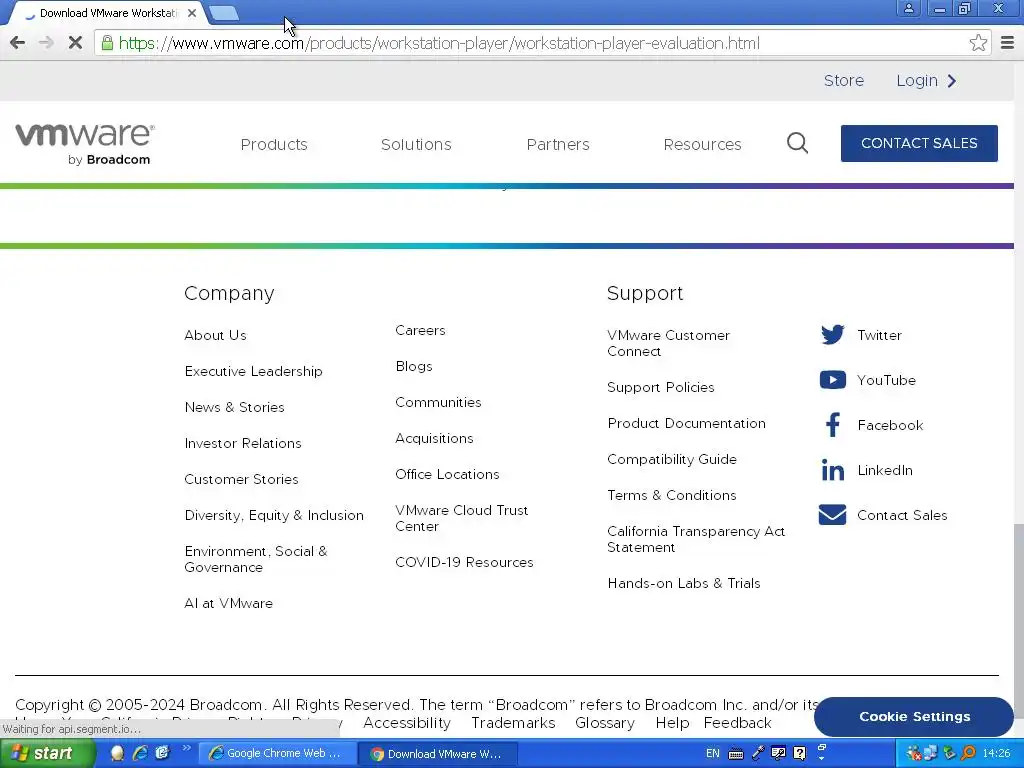
Task: Open the Resources menu
Action: (x=702, y=144)
